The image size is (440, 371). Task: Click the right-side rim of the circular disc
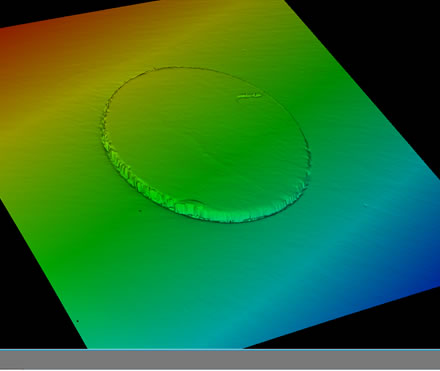pyautogui.click(x=307, y=157)
